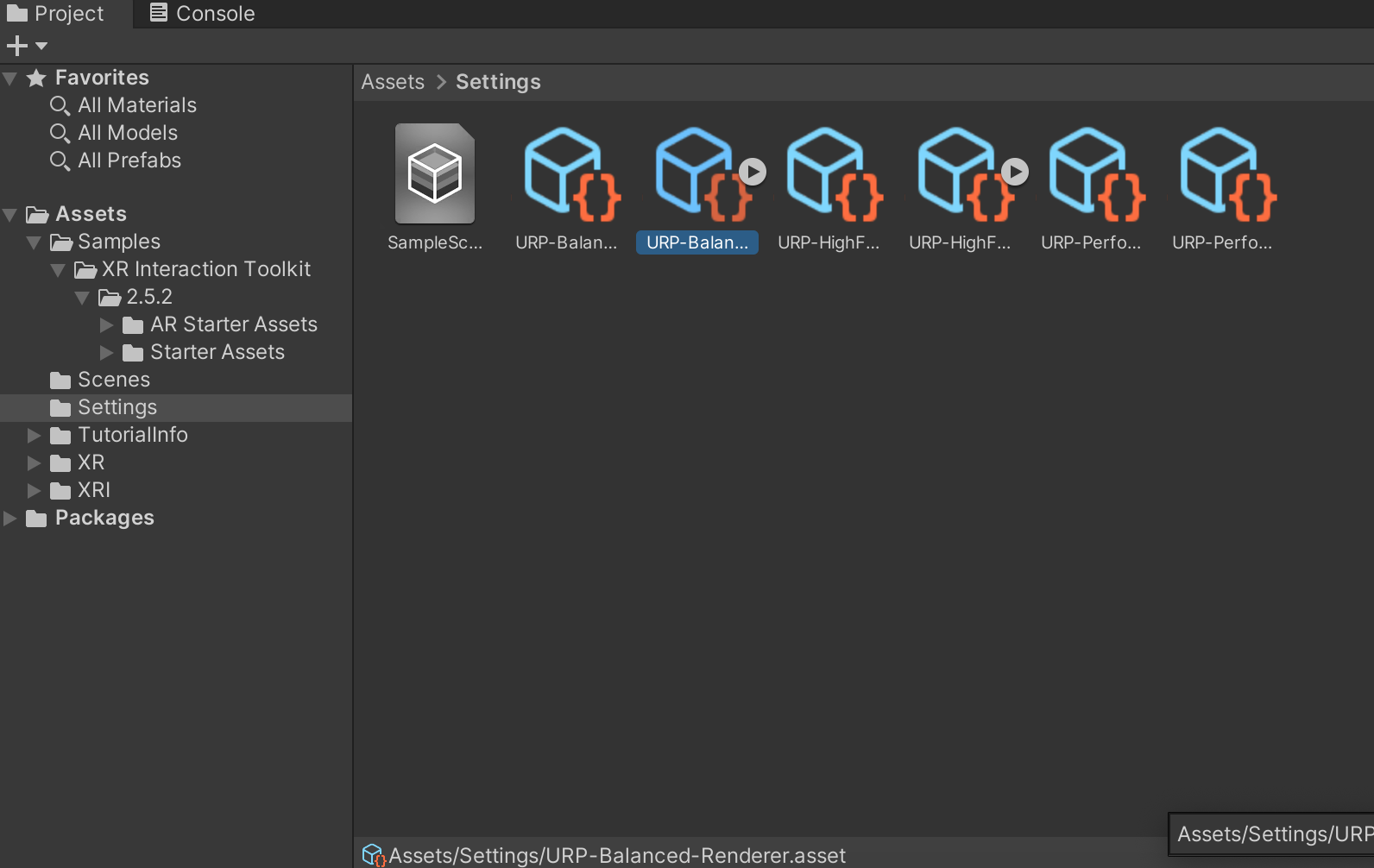The height and width of the screenshot is (868, 1374).
Task: Click Settings in the breadcrumb path
Action: (498, 82)
